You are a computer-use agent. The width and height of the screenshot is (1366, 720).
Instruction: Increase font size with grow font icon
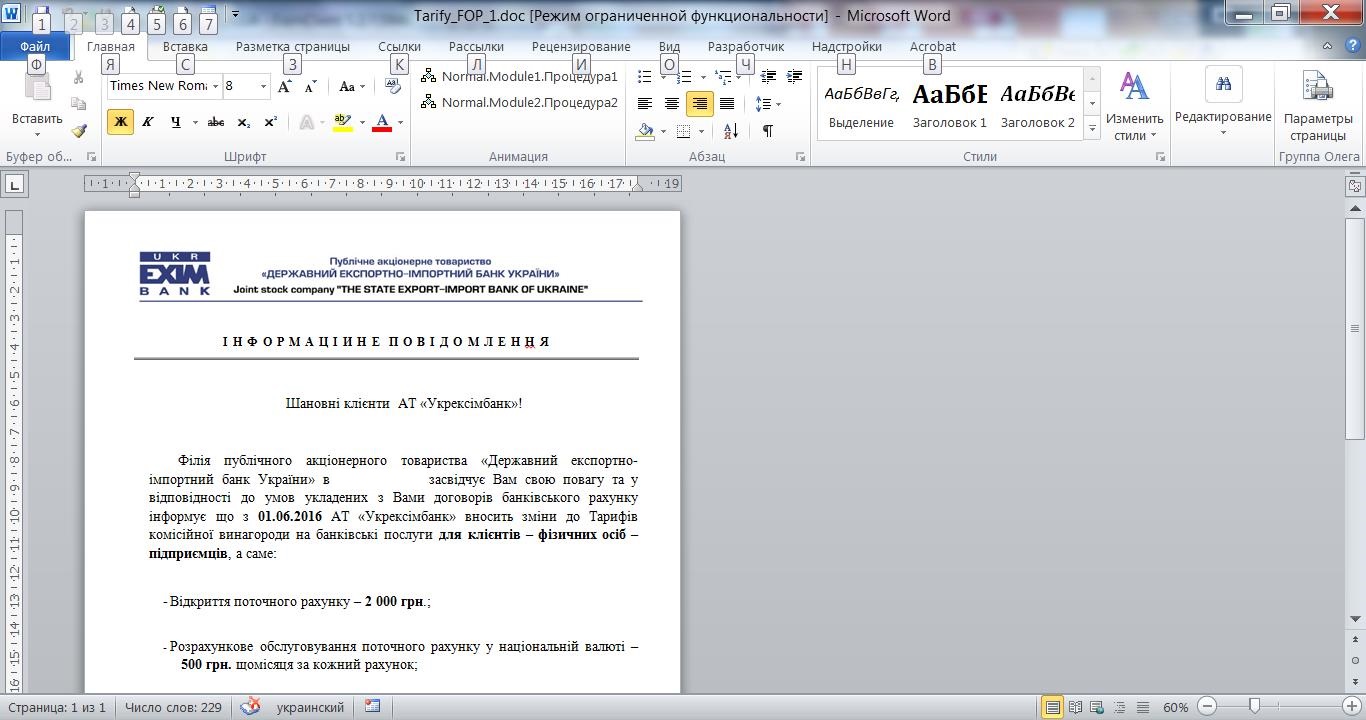[285, 86]
